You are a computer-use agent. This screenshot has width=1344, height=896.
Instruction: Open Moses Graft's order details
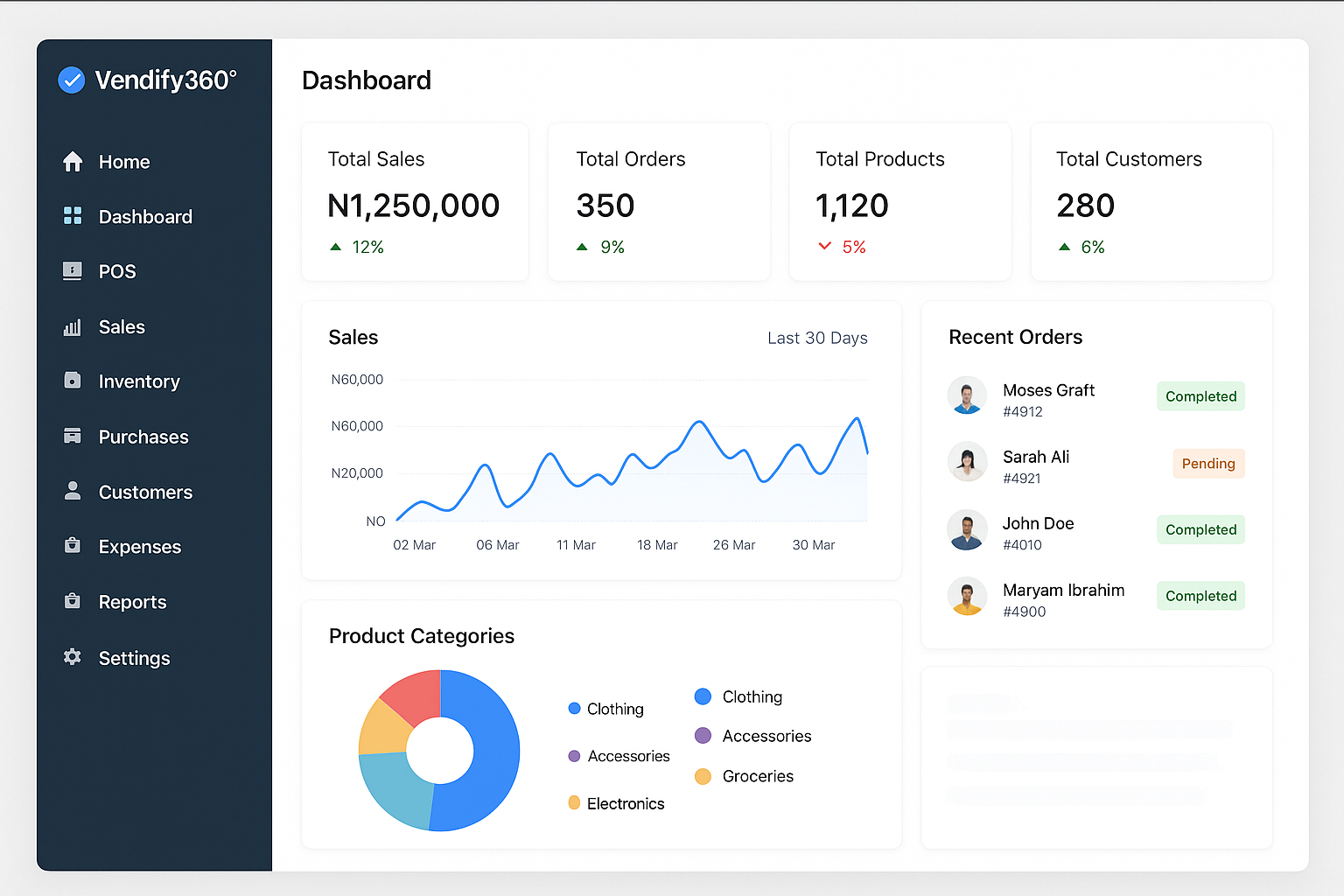tap(1048, 390)
